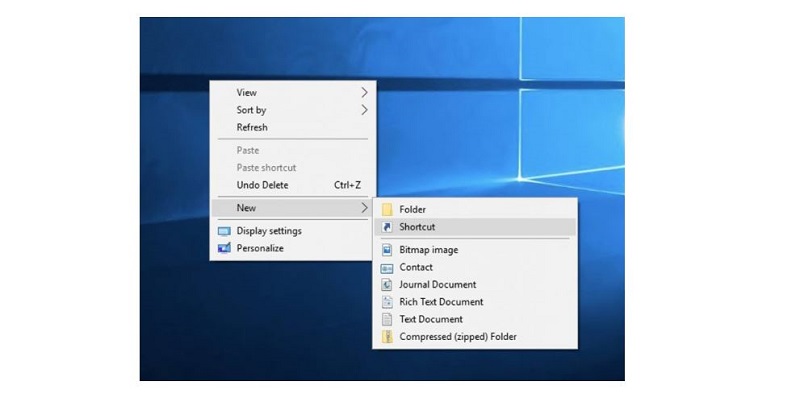Expand the View submenu arrow

click(x=364, y=92)
